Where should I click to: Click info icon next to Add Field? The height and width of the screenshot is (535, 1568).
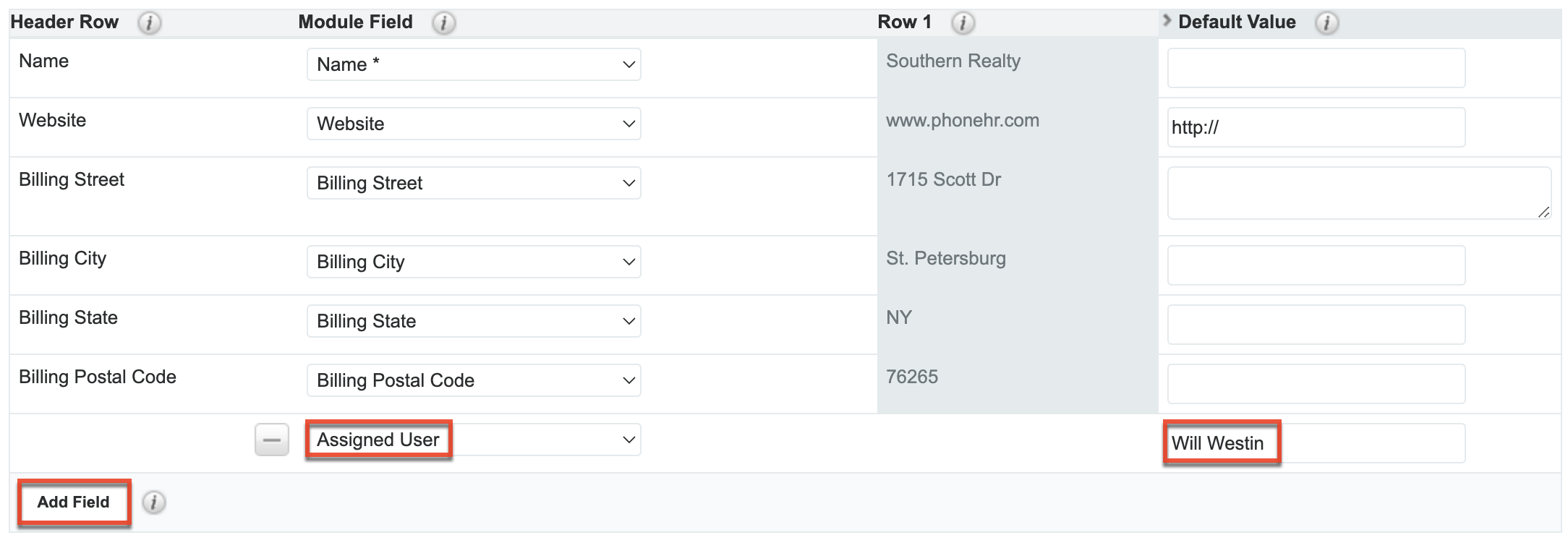153,502
